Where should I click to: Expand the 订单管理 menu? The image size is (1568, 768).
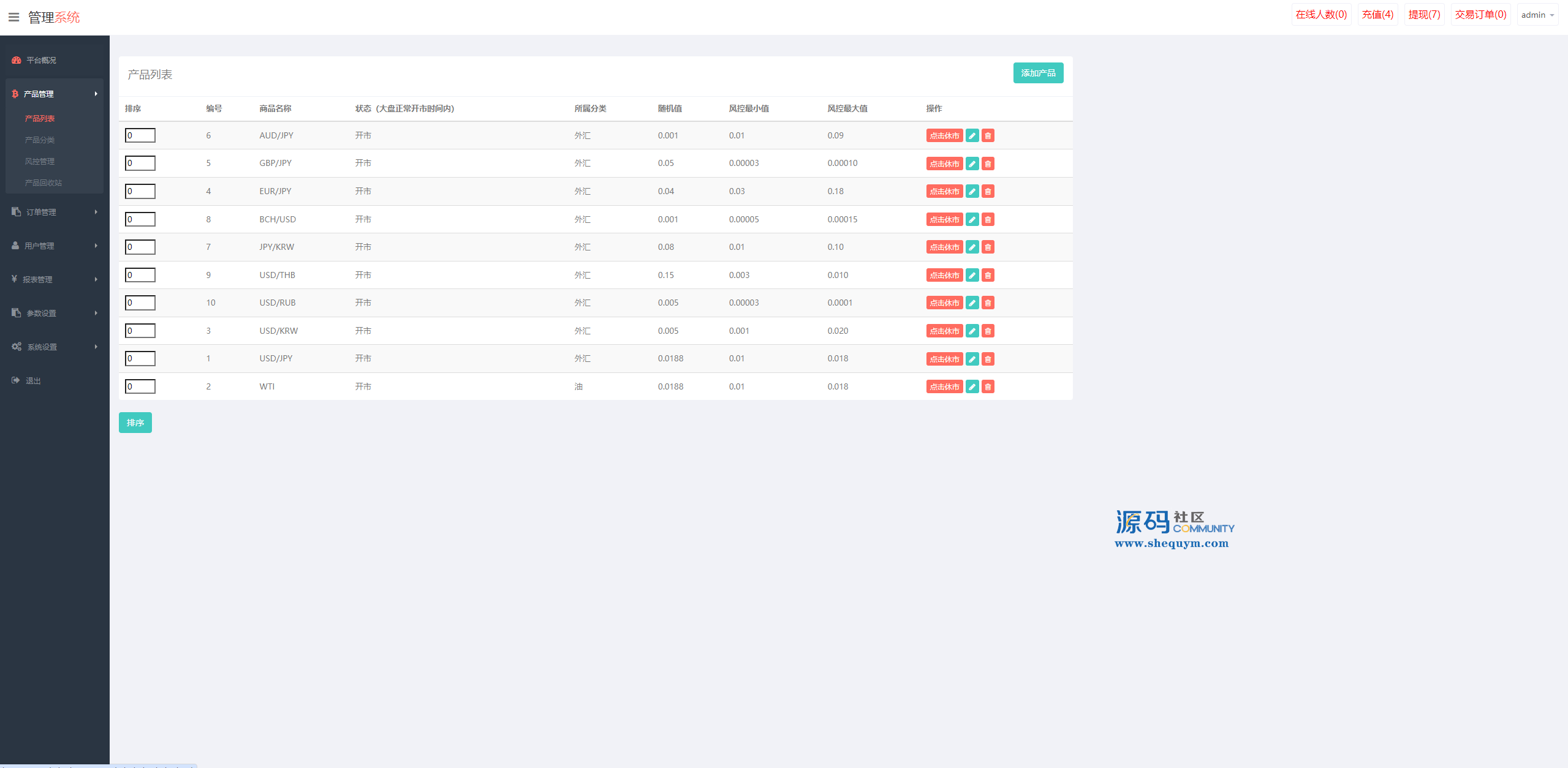pos(55,212)
